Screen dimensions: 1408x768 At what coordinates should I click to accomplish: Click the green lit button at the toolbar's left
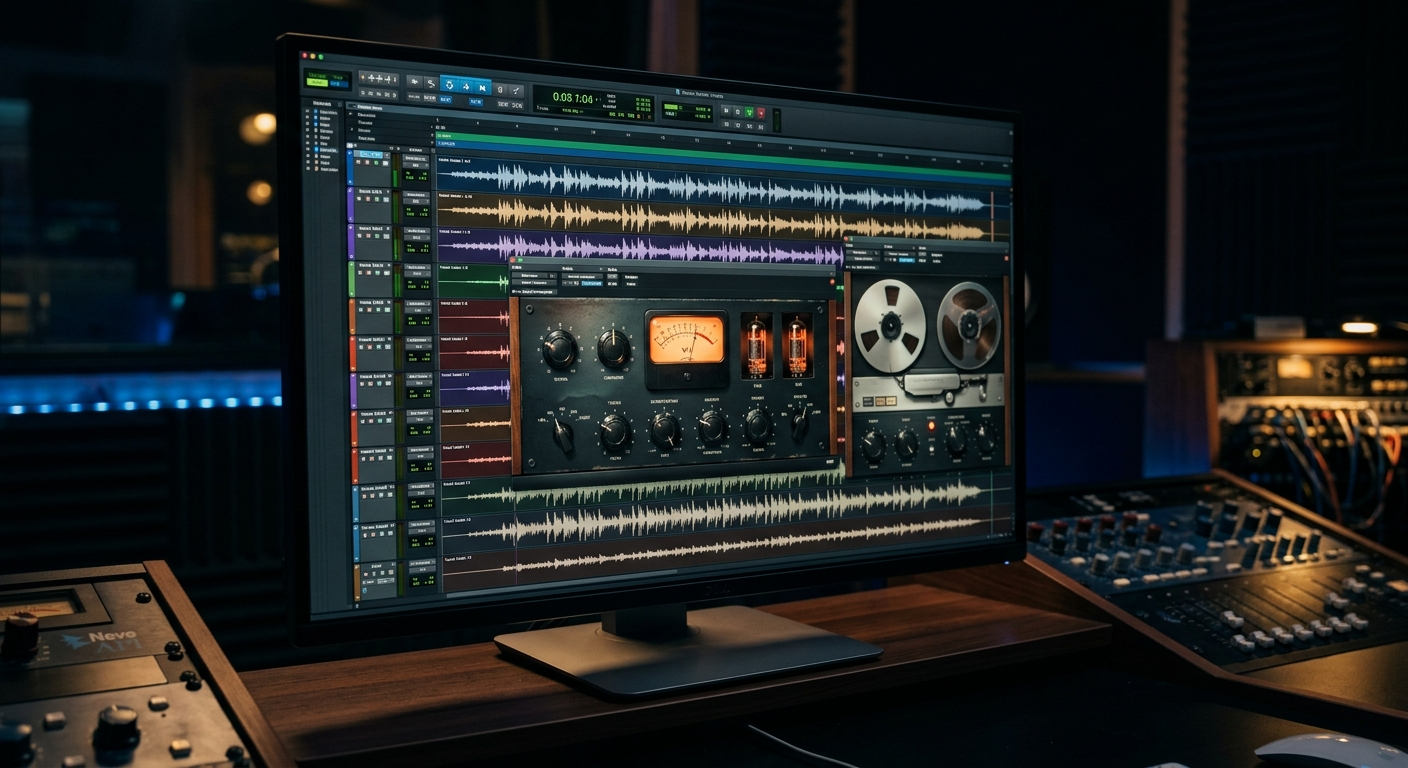[317, 83]
